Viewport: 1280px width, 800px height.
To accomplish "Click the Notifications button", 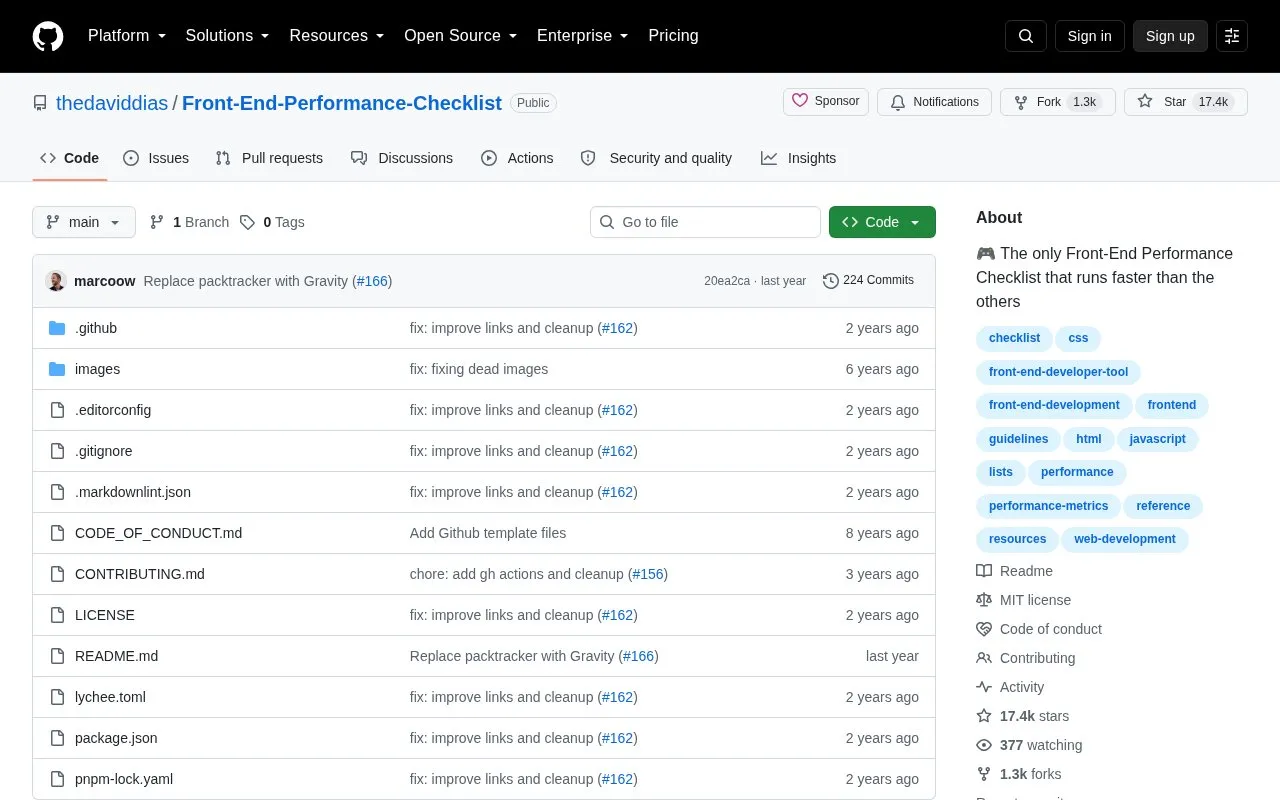I will click(x=934, y=102).
